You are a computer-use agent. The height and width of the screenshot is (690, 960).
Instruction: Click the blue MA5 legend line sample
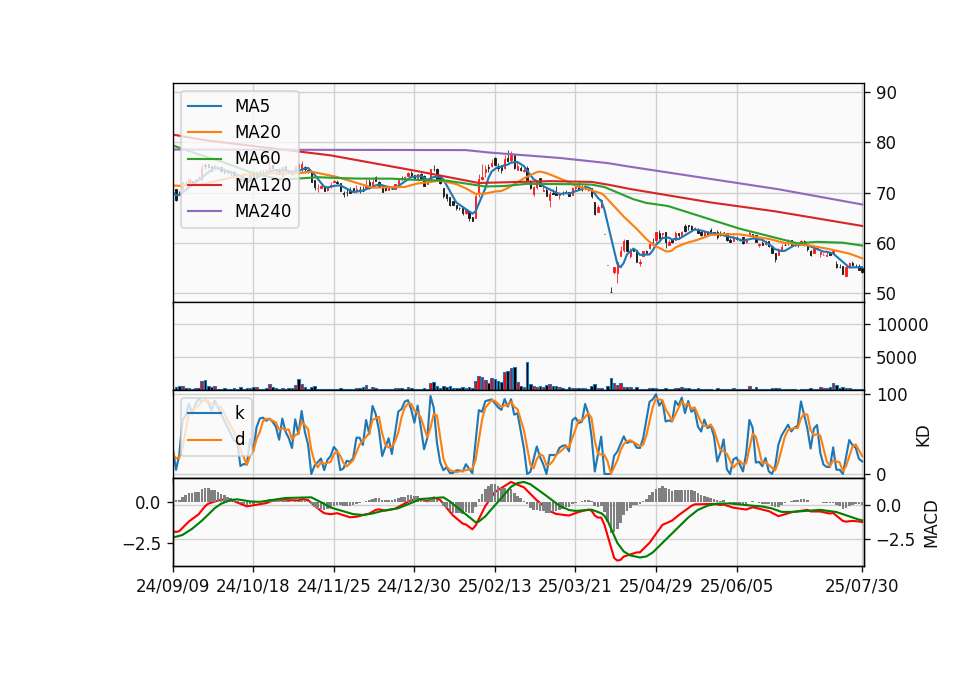(x=204, y=107)
